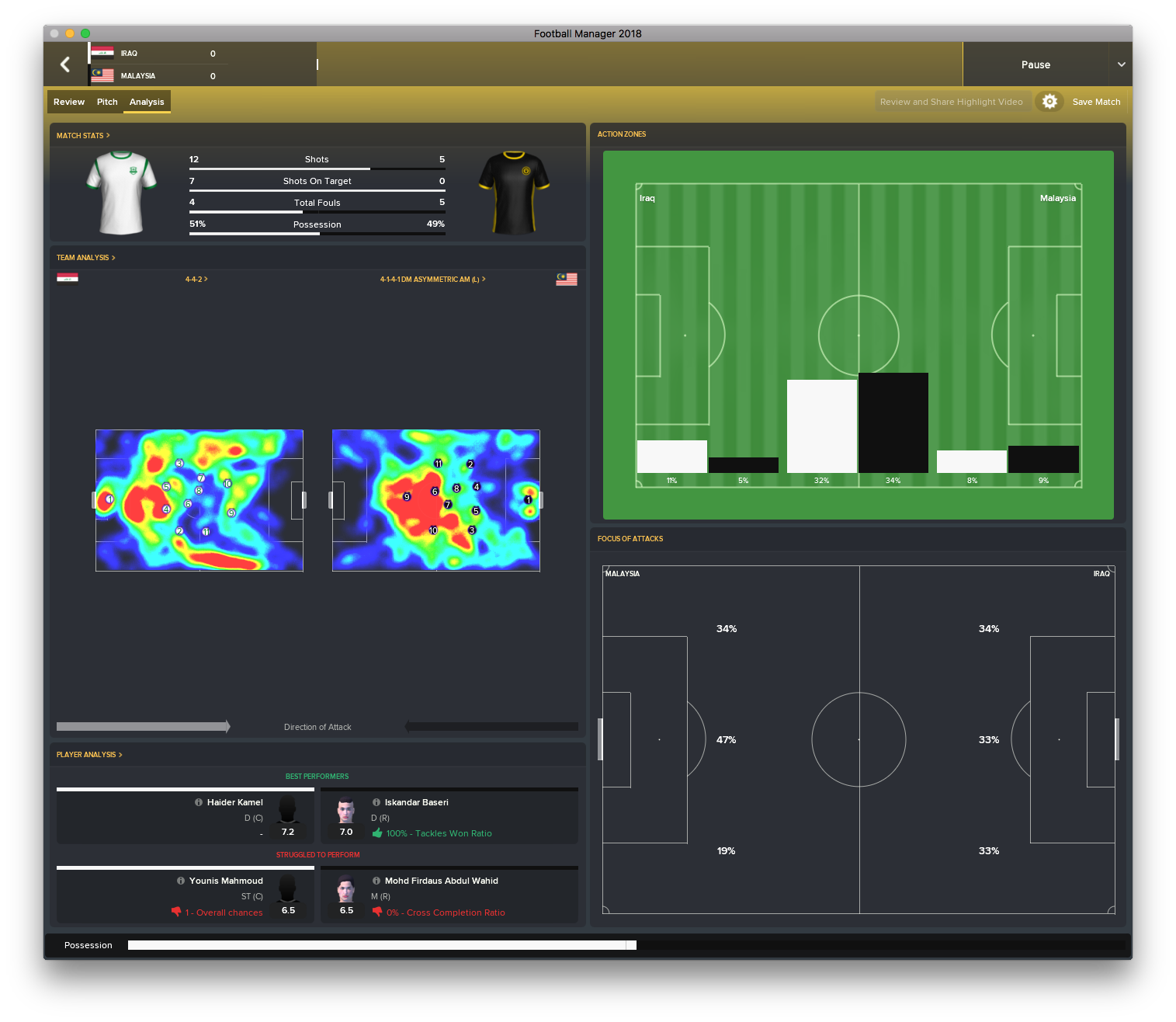Switch to the Review tab
Viewport: 1176px width, 1022px height.
pos(69,102)
